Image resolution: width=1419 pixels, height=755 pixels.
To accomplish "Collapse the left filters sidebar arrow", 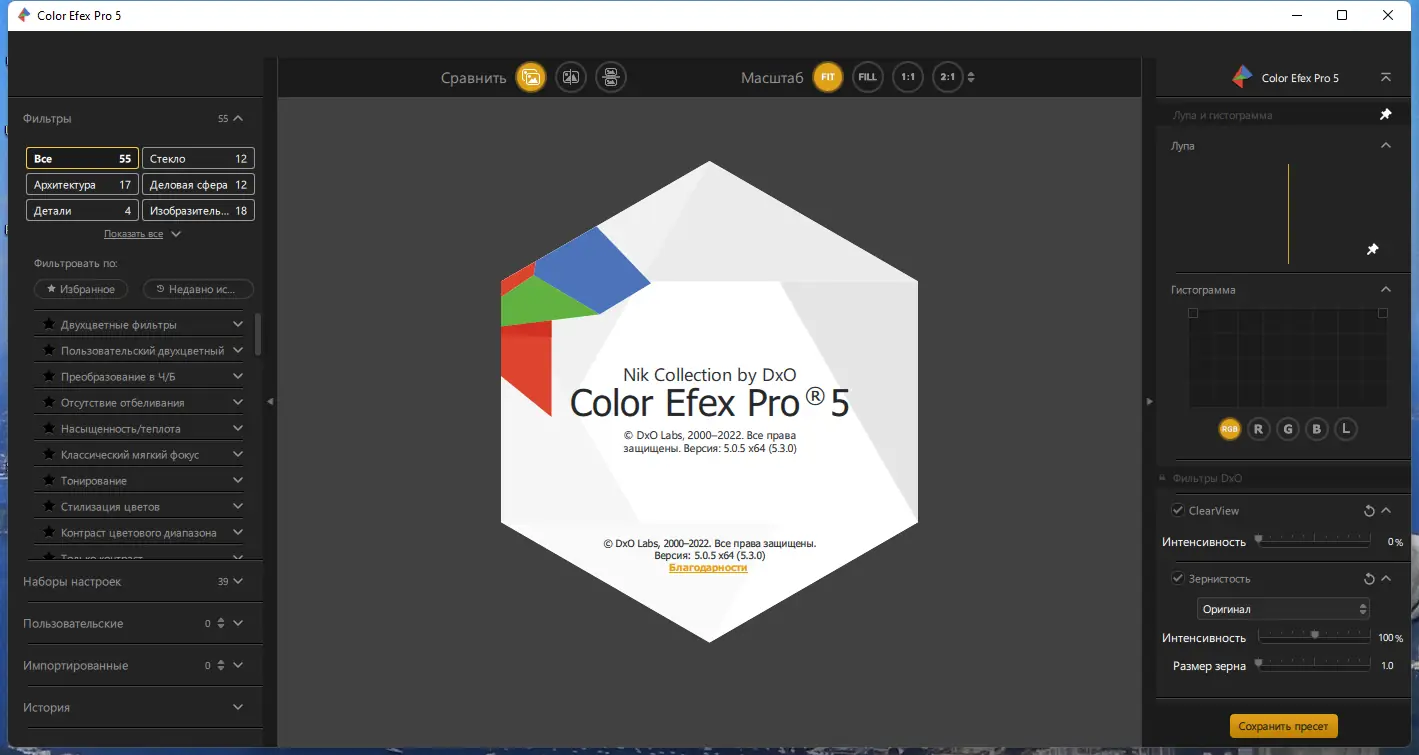I will [x=270, y=401].
